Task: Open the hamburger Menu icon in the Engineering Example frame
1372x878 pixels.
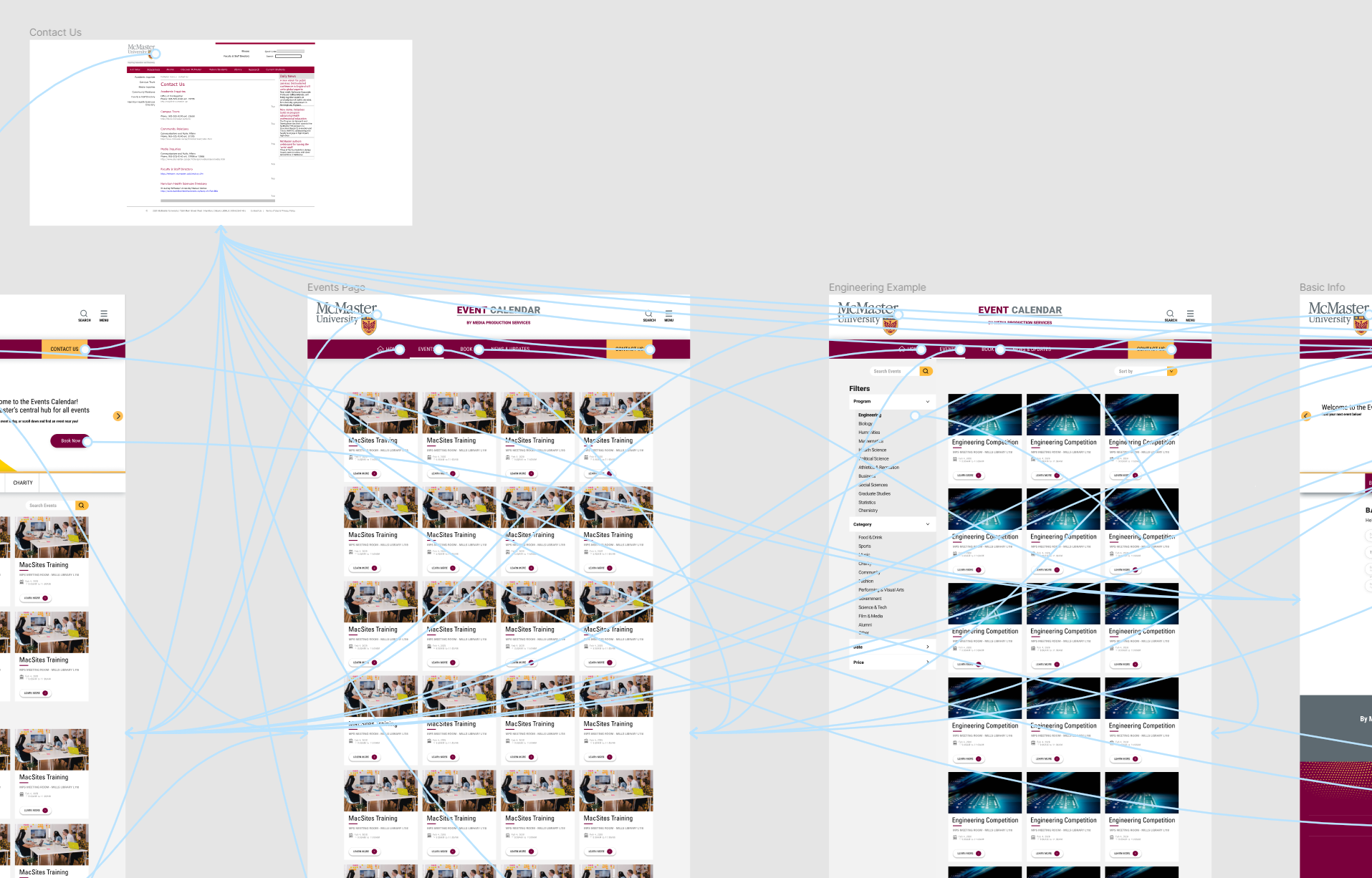Action: click(x=1190, y=314)
